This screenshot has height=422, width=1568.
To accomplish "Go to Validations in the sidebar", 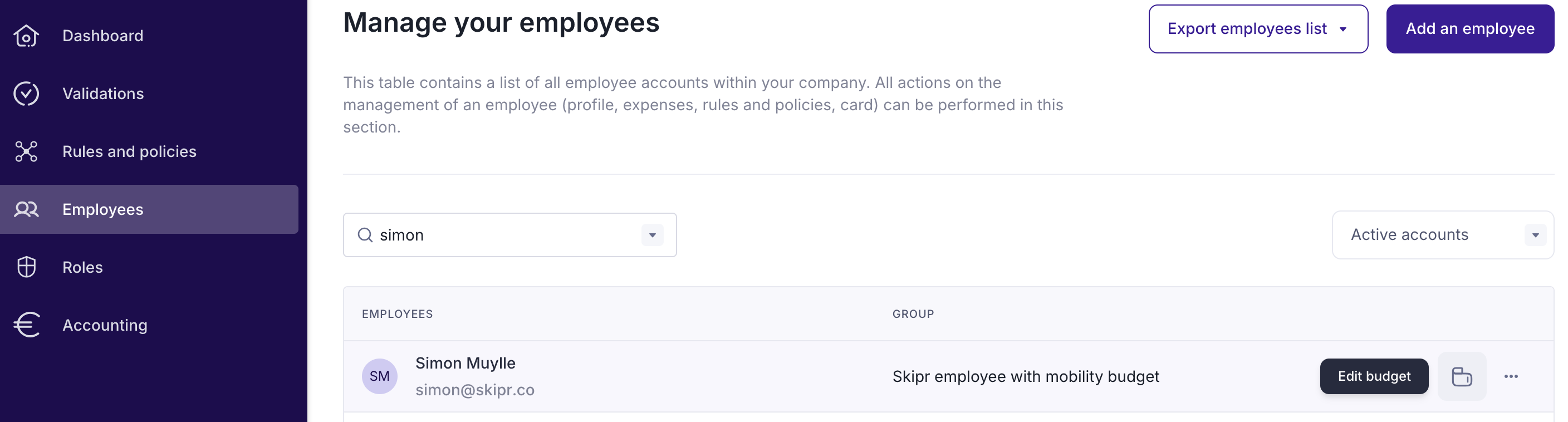I will tap(103, 94).
